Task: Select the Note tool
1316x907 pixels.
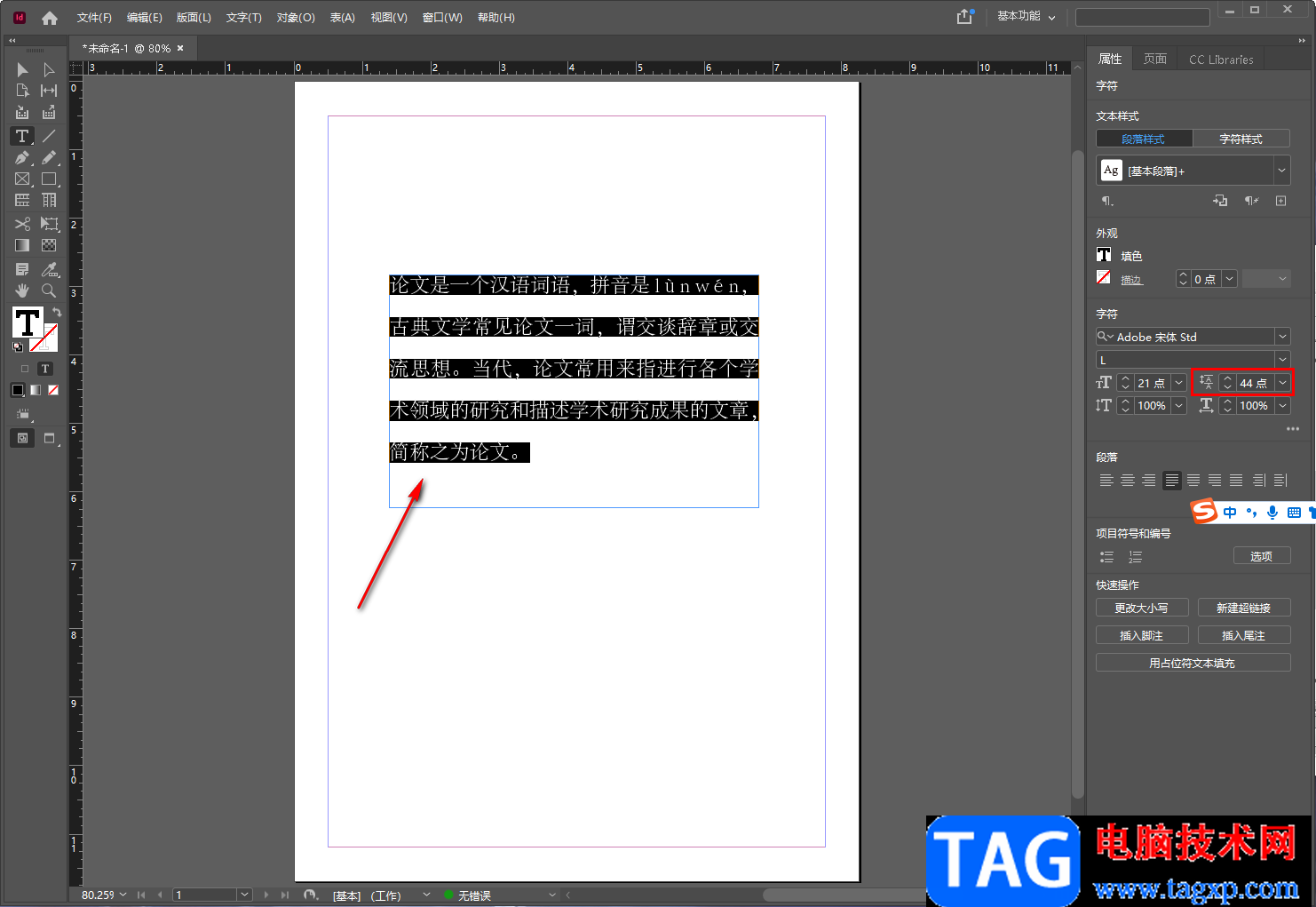Action: coord(22,269)
